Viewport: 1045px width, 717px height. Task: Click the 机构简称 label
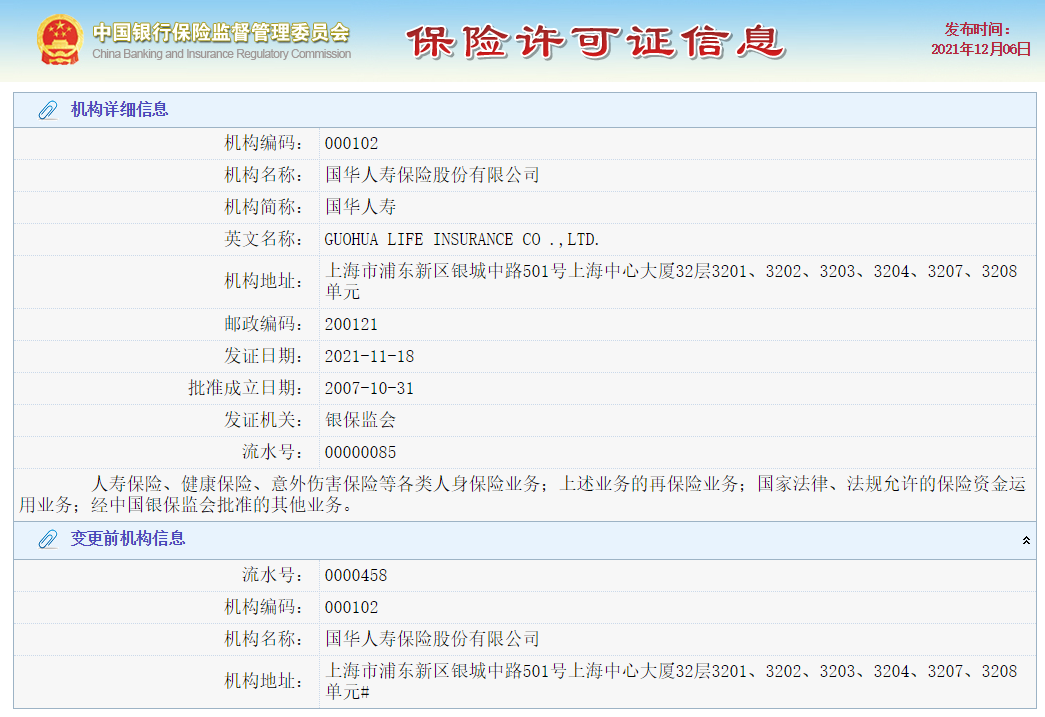263,207
